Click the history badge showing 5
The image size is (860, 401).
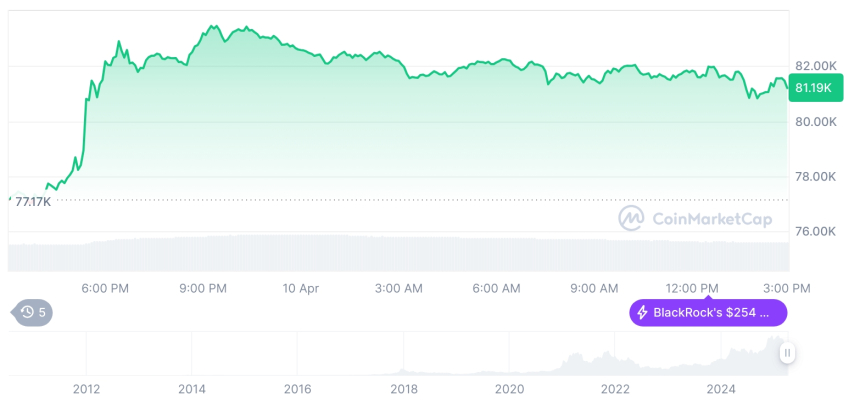click(x=33, y=313)
